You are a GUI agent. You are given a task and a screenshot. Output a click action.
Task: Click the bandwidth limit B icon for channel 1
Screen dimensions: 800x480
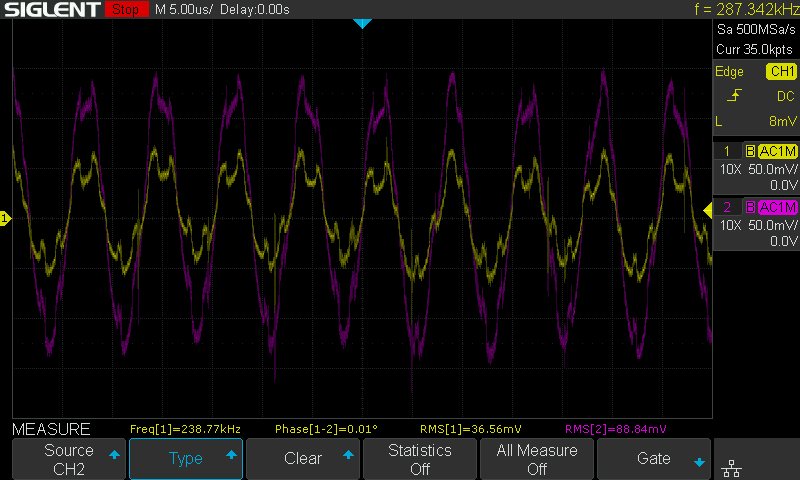coord(750,151)
